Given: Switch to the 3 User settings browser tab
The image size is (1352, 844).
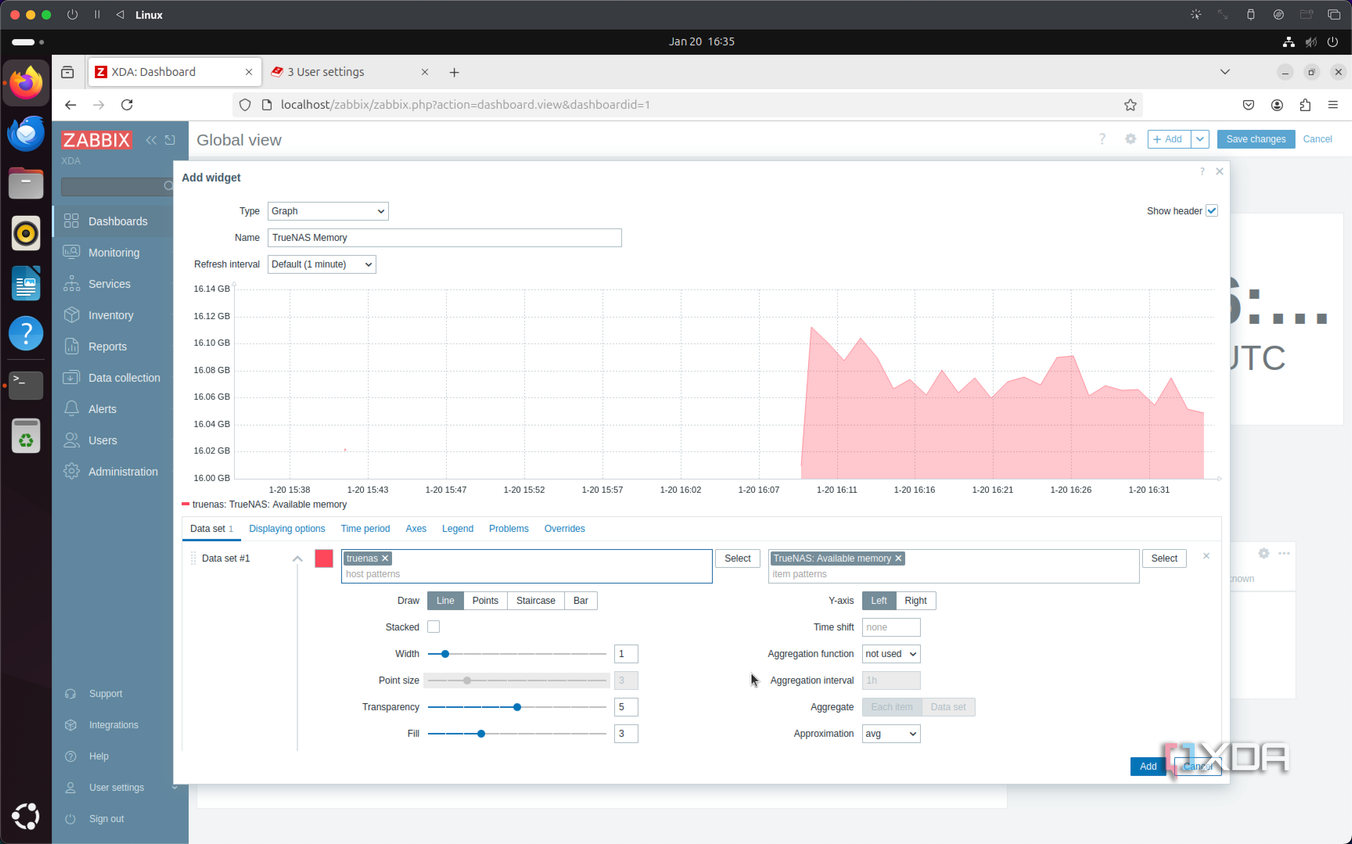Looking at the screenshot, I should (x=349, y=72).
